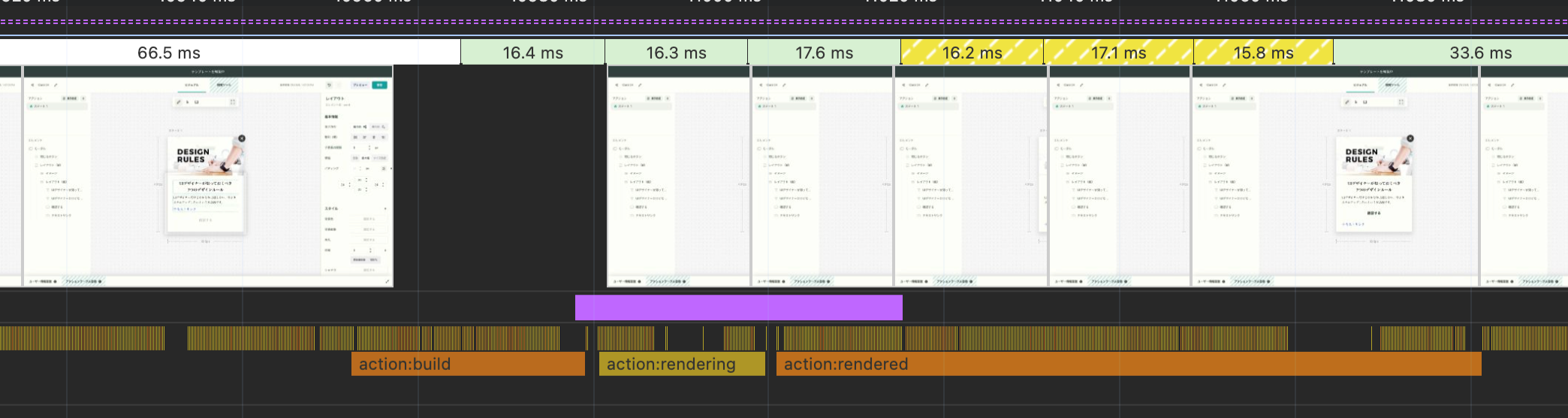Image resolution: width=1568 pixels, height=418 pixels.
Task: Select the action:rendering timing bar
Action: tap(681, 364)
